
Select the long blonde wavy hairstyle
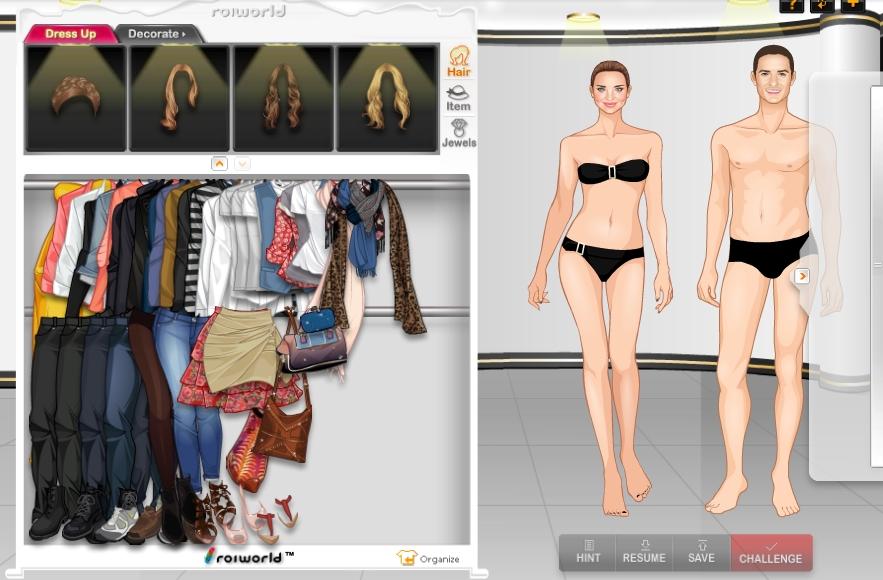tap(387, 98)
